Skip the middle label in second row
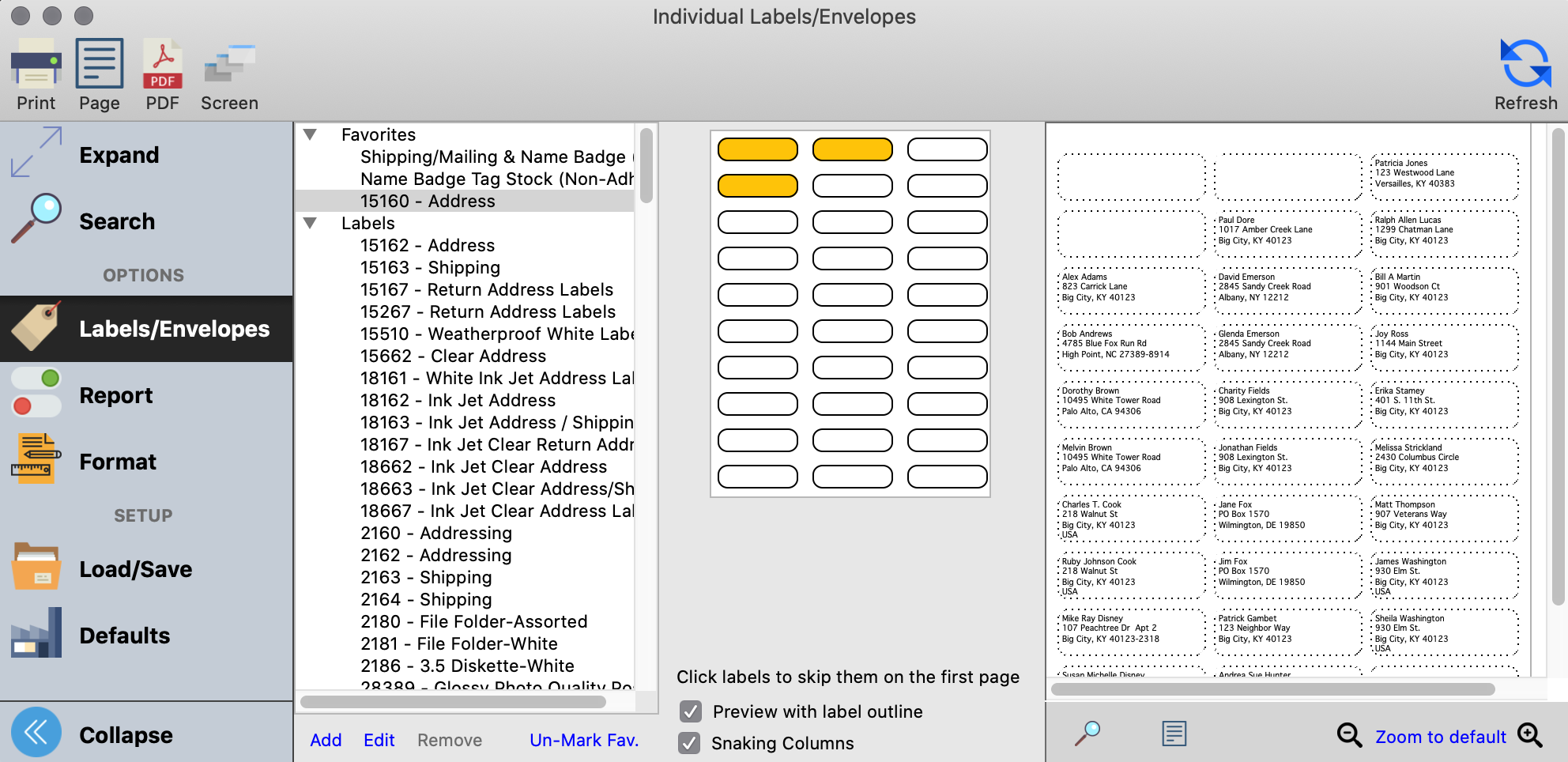The width and height of the screenshot is (1568, 762). click(852, 186)
